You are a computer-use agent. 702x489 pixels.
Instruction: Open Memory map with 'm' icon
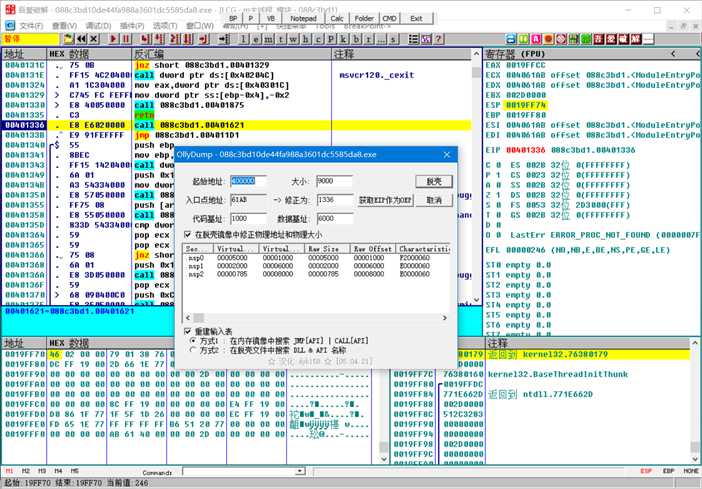(x=268, y=39)
